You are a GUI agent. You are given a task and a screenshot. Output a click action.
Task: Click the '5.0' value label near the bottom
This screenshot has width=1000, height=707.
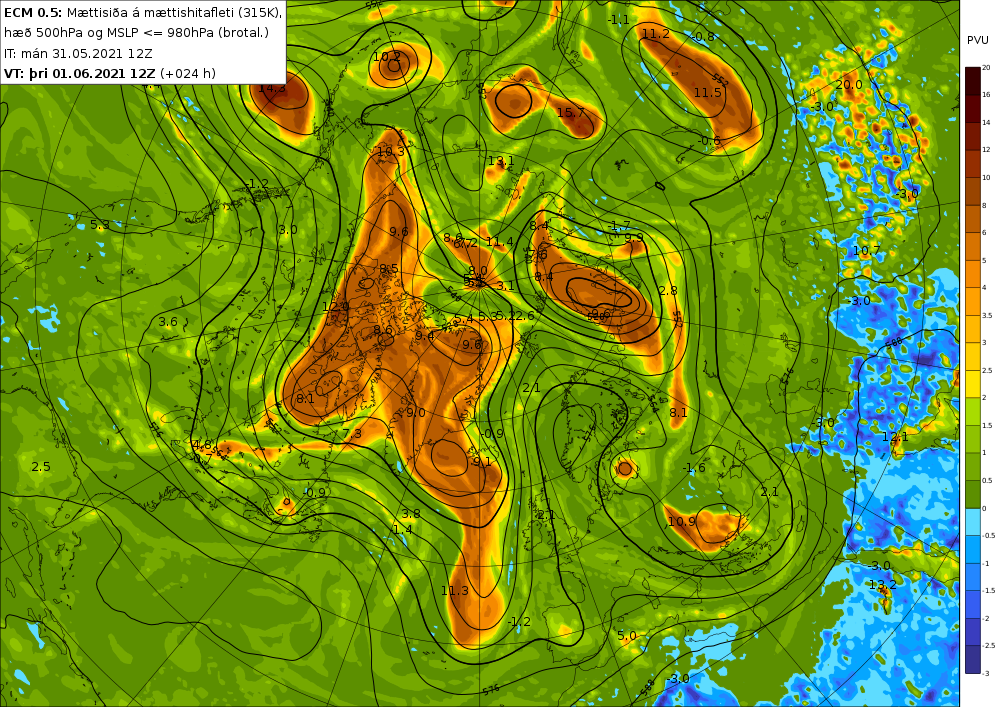pyautogui.click(x=627, y=636)
